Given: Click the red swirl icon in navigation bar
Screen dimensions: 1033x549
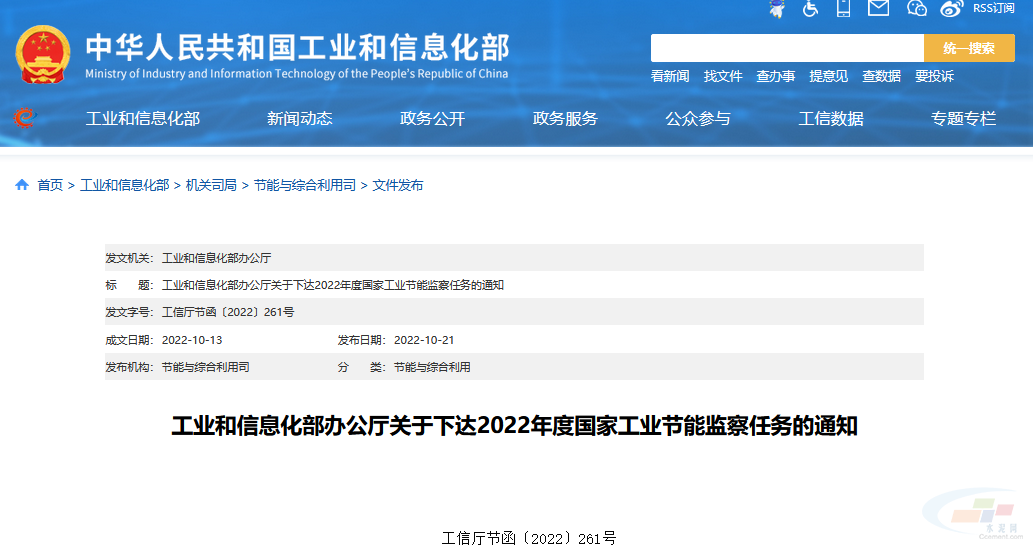Looking at the screenshot, I should coord(24,118).
